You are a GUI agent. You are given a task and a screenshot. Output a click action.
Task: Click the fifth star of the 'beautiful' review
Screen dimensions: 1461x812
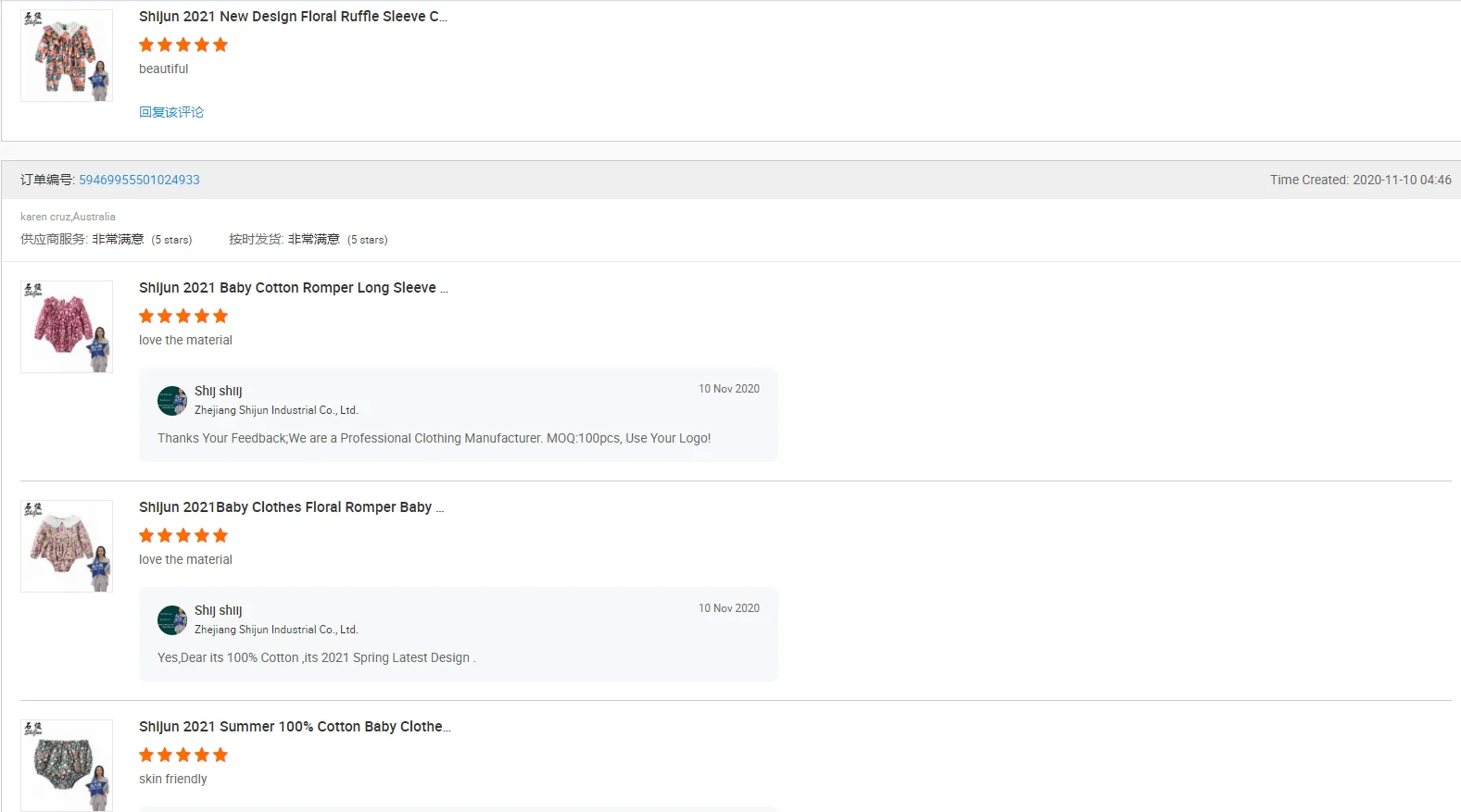pos(220,44)
